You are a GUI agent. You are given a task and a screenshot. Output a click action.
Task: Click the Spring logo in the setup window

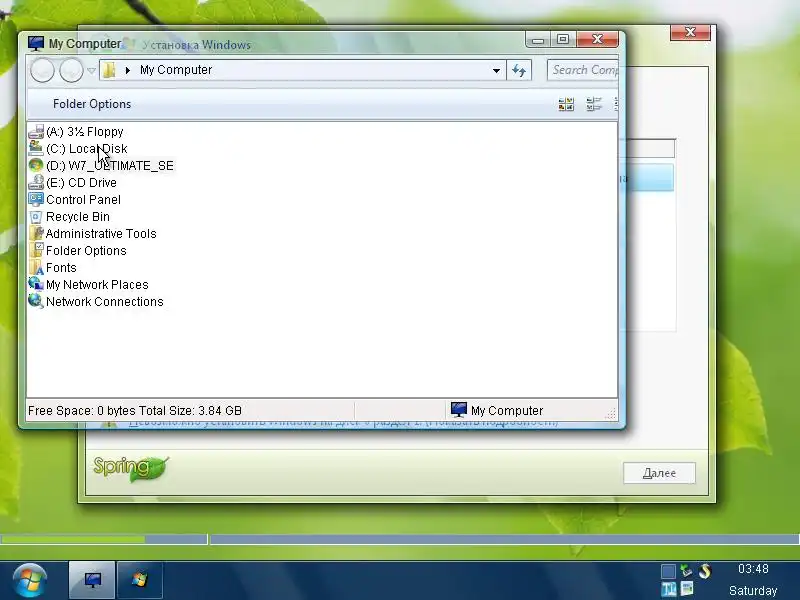pyautogui.click(x=131, y=468)
